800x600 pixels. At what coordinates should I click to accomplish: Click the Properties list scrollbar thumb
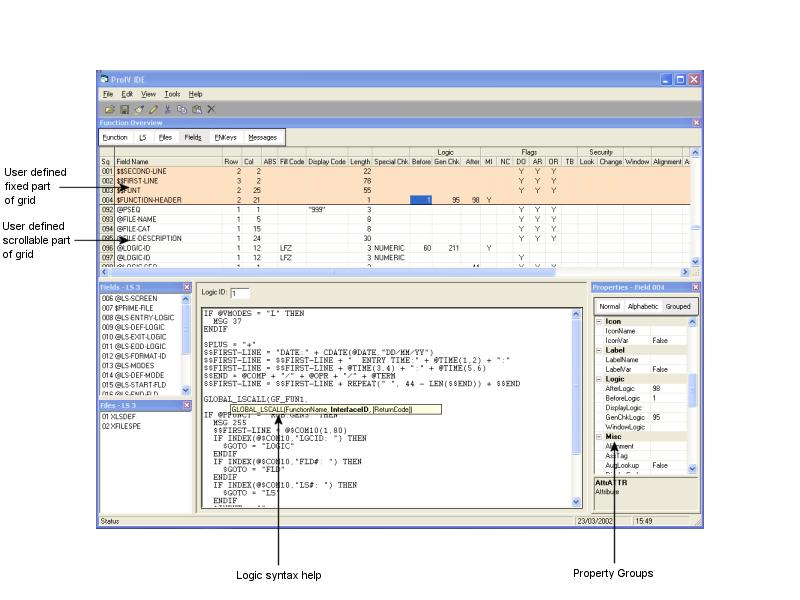pos(692,390)
